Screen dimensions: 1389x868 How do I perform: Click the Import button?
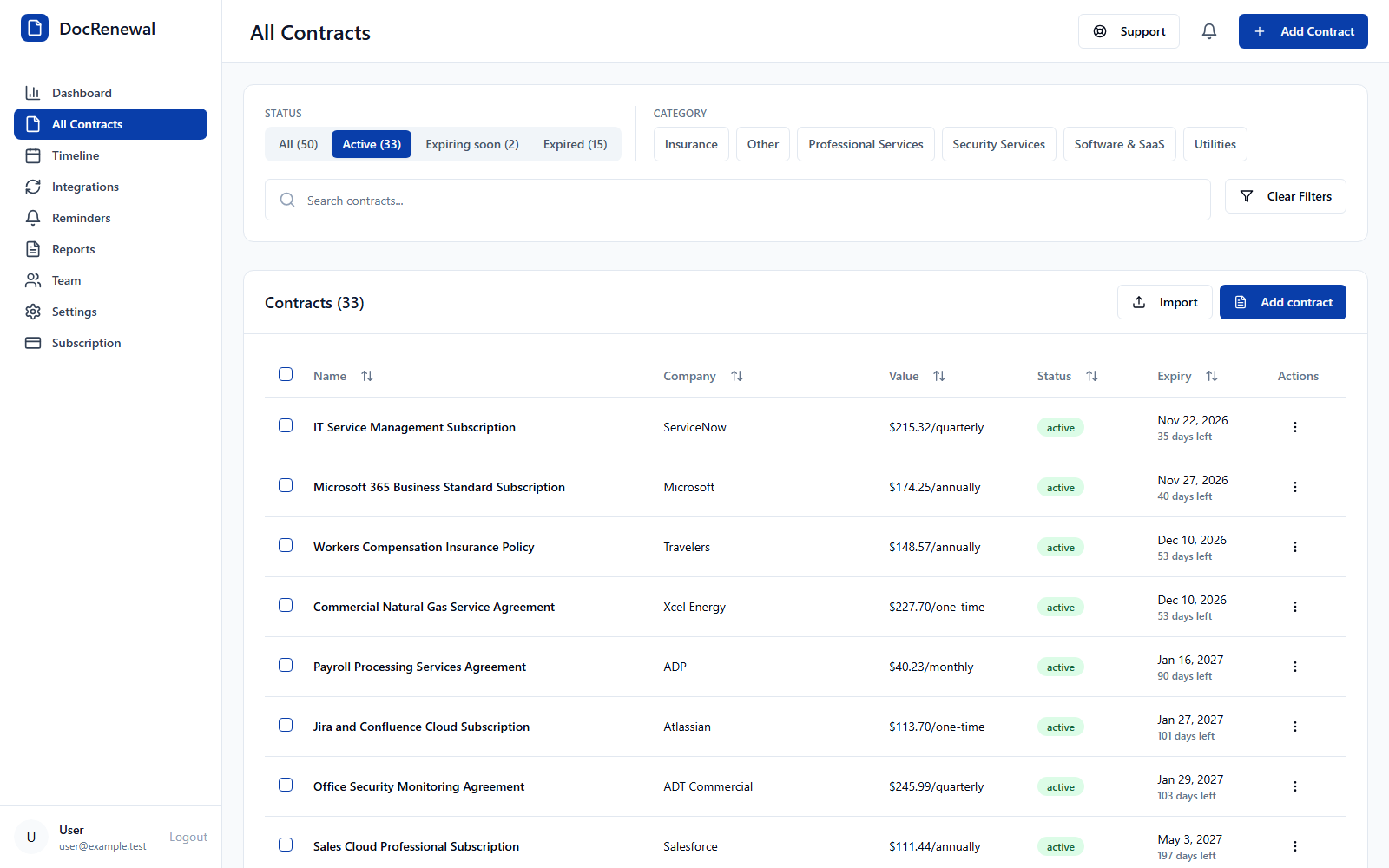coord(1164,302)
